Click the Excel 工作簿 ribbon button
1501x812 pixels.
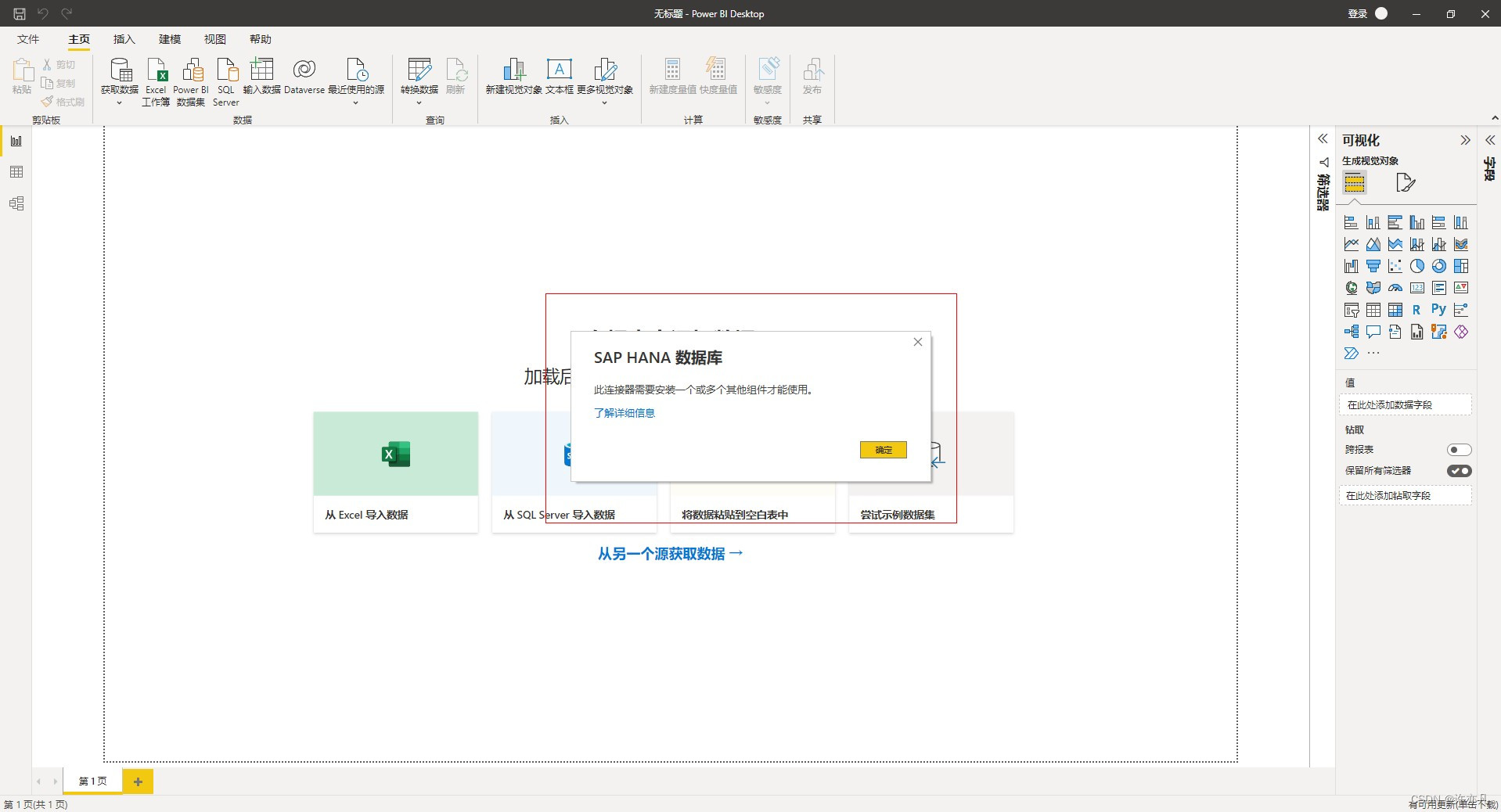pos(156,81)
